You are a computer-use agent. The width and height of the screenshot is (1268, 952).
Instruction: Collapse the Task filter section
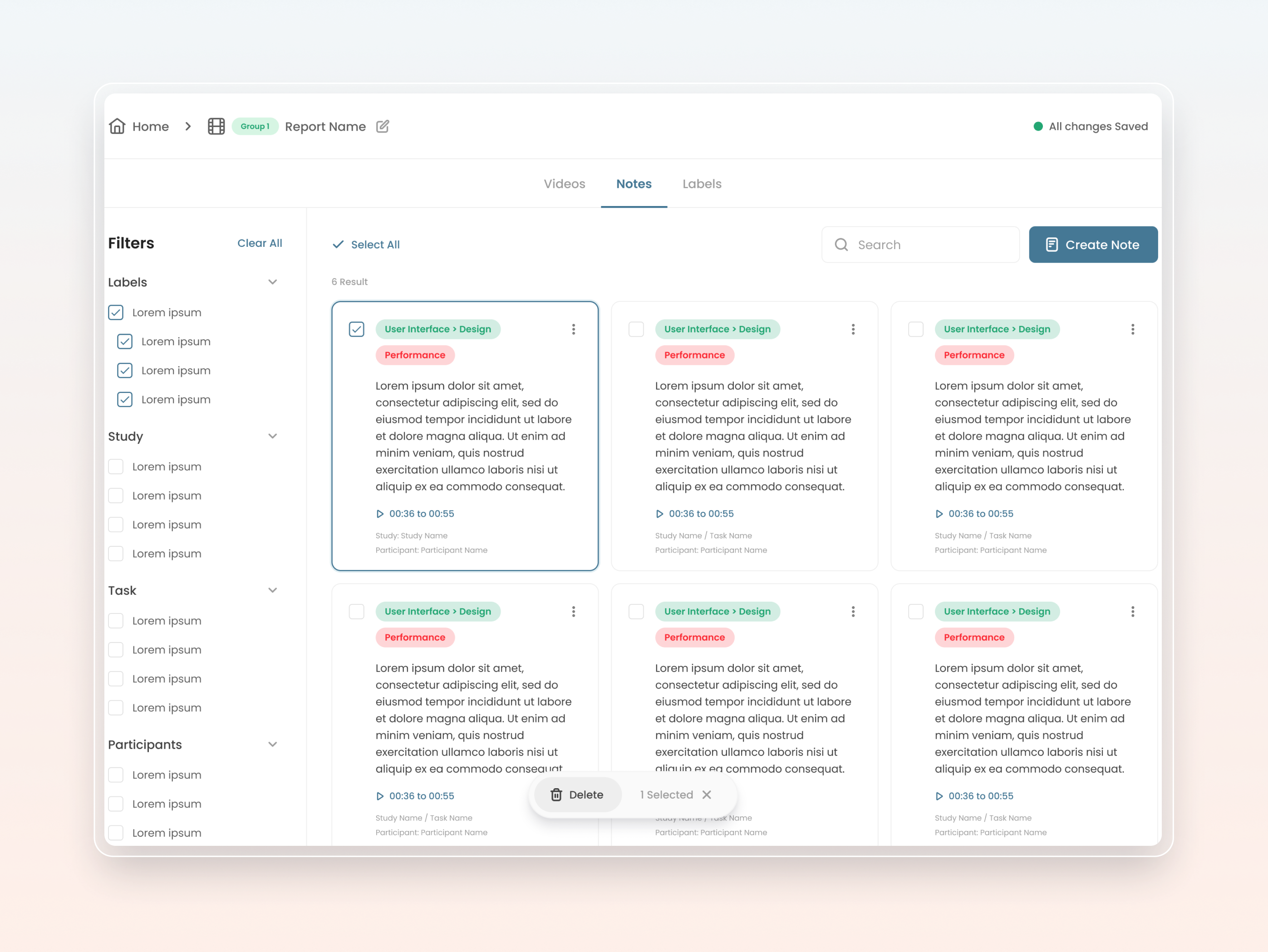click(x=273, y=590)
